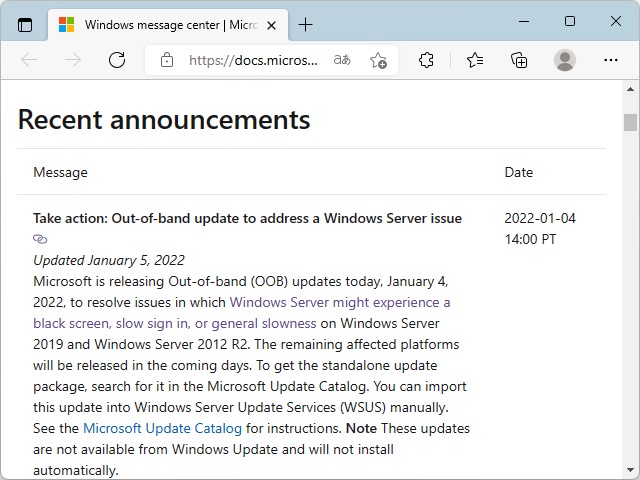Screen dimensions: 640x480
Task: Open the Extensions menu
Action: click(x=426, y=60)
